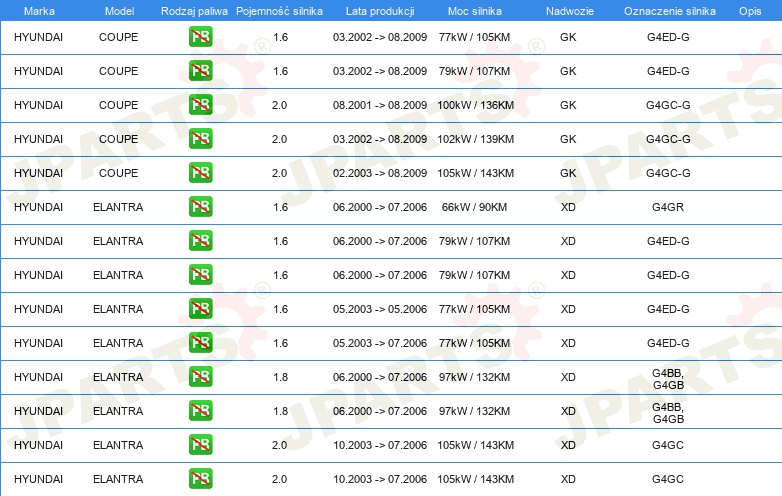Click 77kW / 105KM in the COUPE row

474,37
